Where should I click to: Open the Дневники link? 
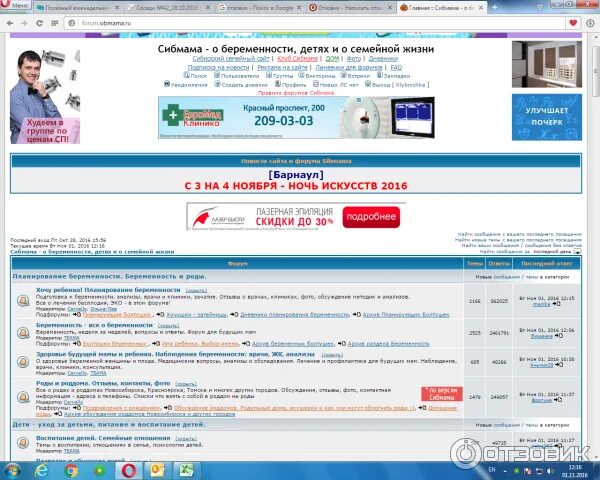click(x=383, y=59)
